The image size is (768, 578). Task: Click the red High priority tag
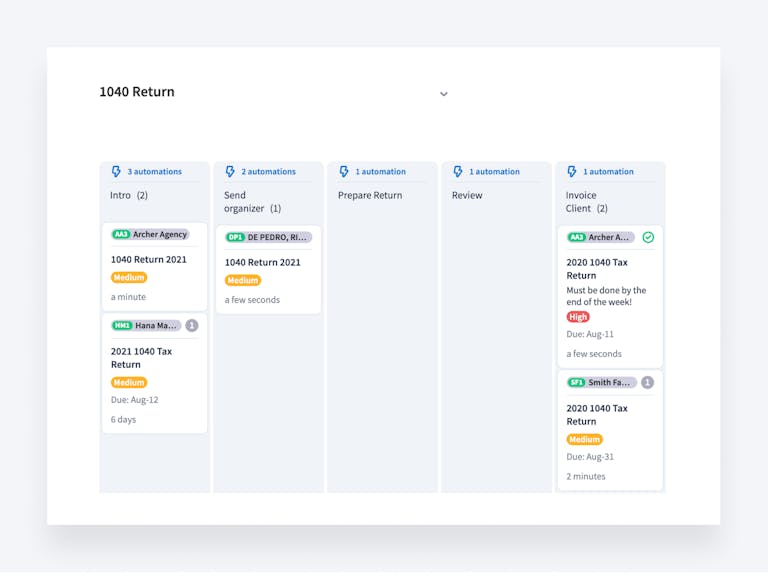pos(578,317)
